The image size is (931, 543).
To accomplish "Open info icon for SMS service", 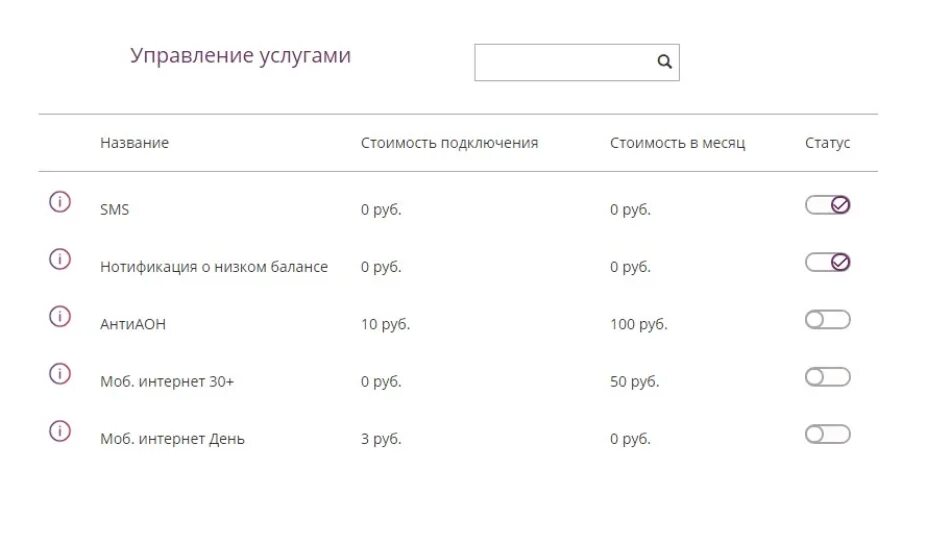I will click(x=59, y=202).
